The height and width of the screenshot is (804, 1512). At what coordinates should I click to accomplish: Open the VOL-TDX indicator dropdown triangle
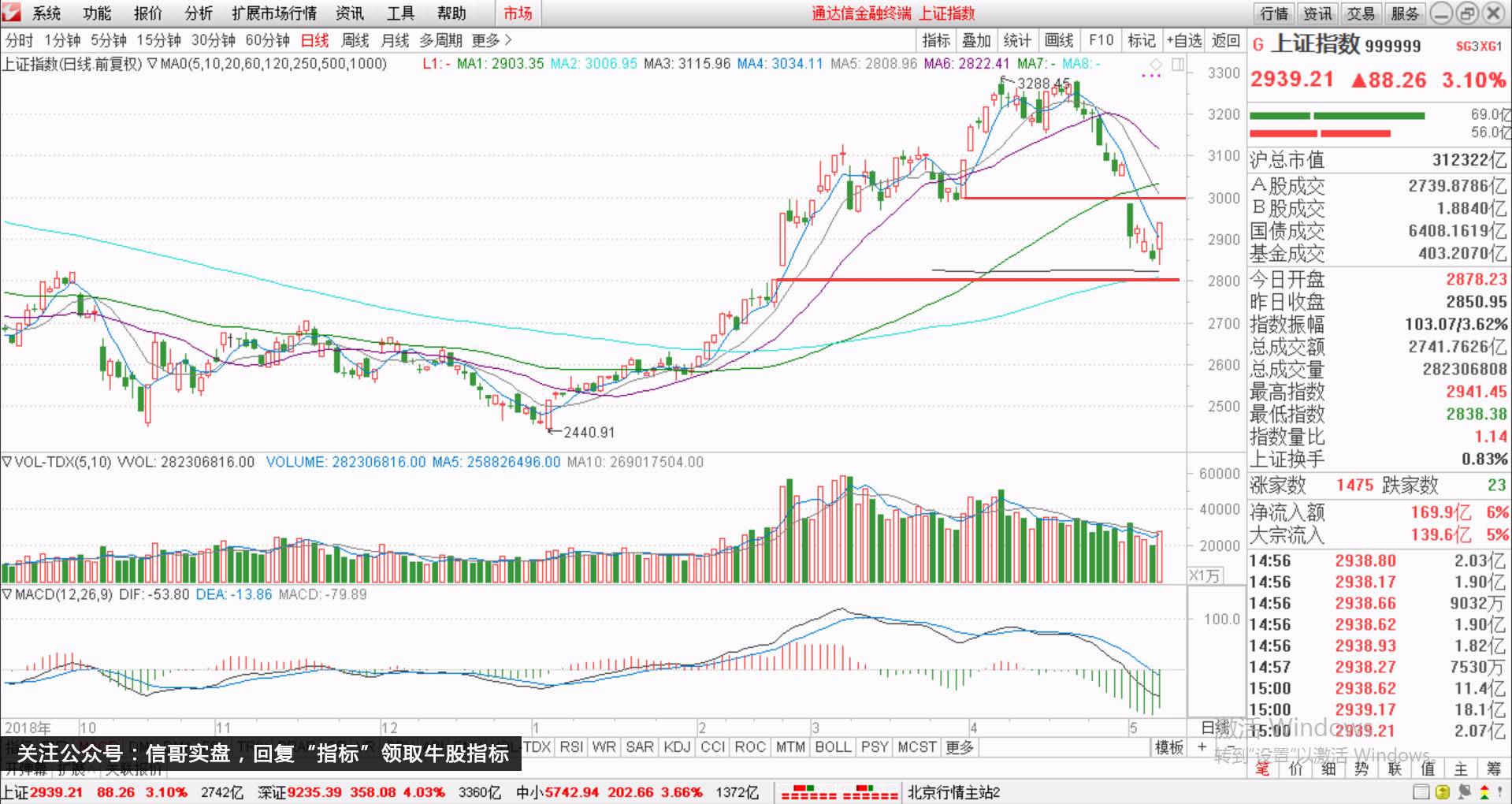(x=7, y=462)
